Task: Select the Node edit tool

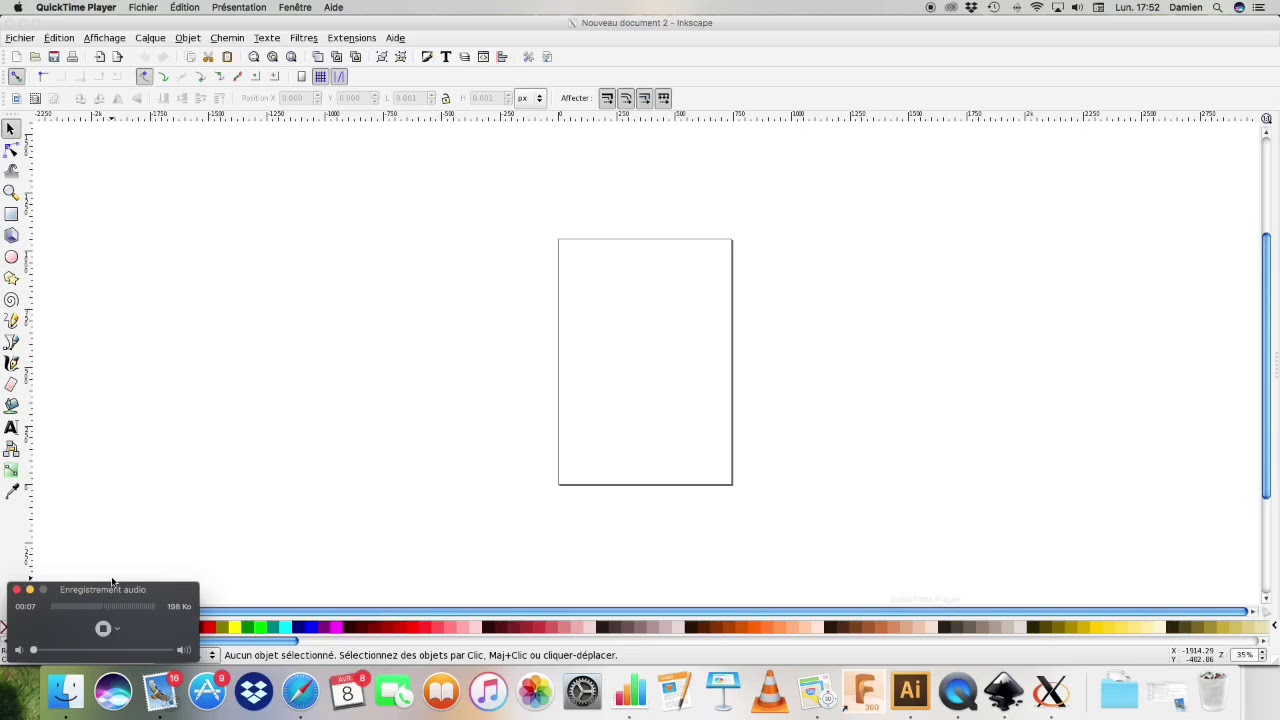Action: (11, 150)
